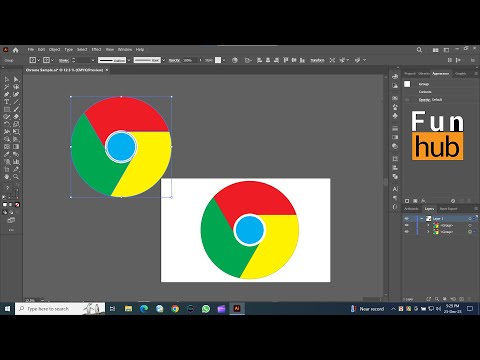Click the Transform link in control bar
Screen dimensions: 480x360
317,60
